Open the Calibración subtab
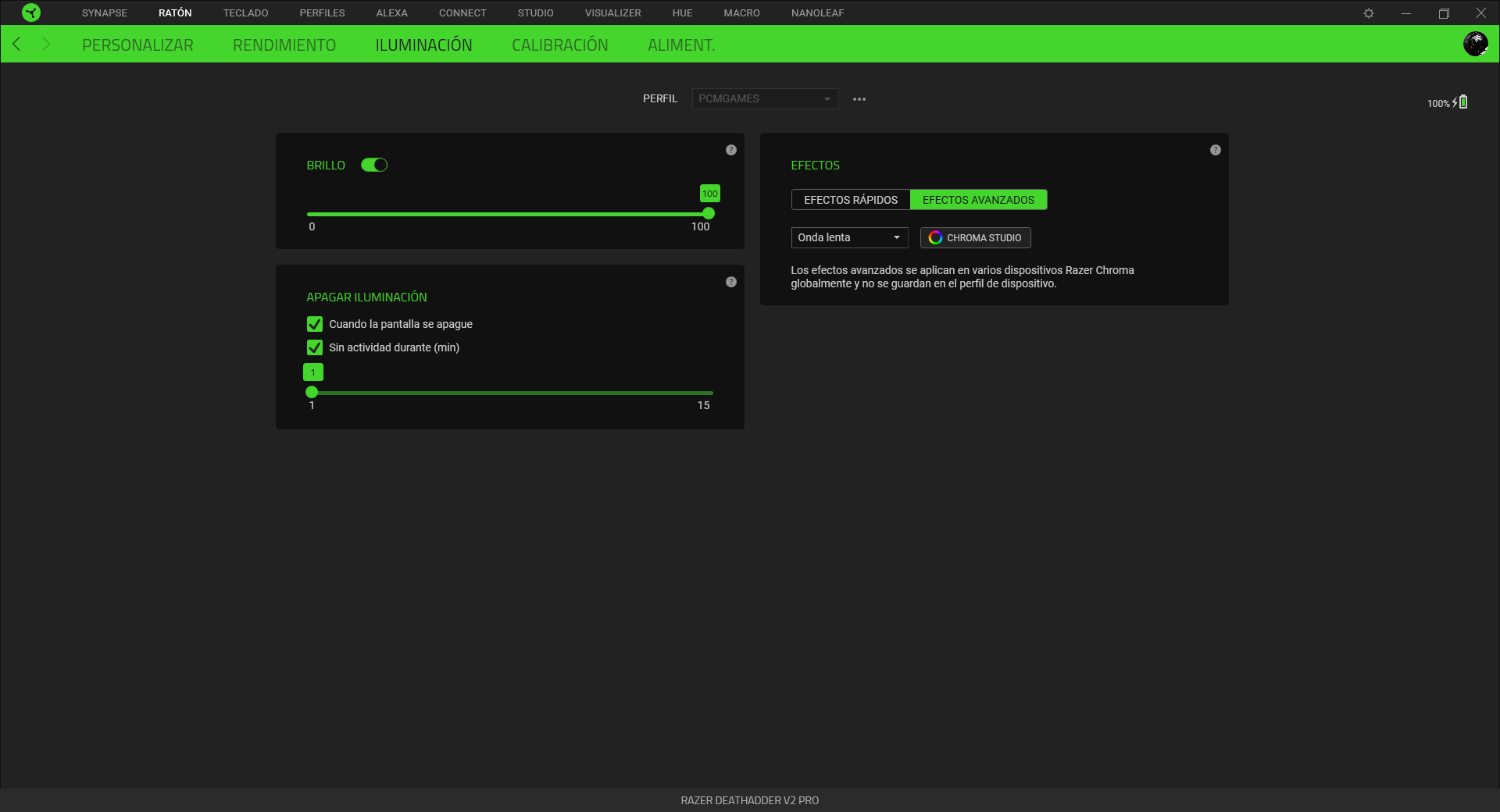The image size is (1500, 812). 559,45
